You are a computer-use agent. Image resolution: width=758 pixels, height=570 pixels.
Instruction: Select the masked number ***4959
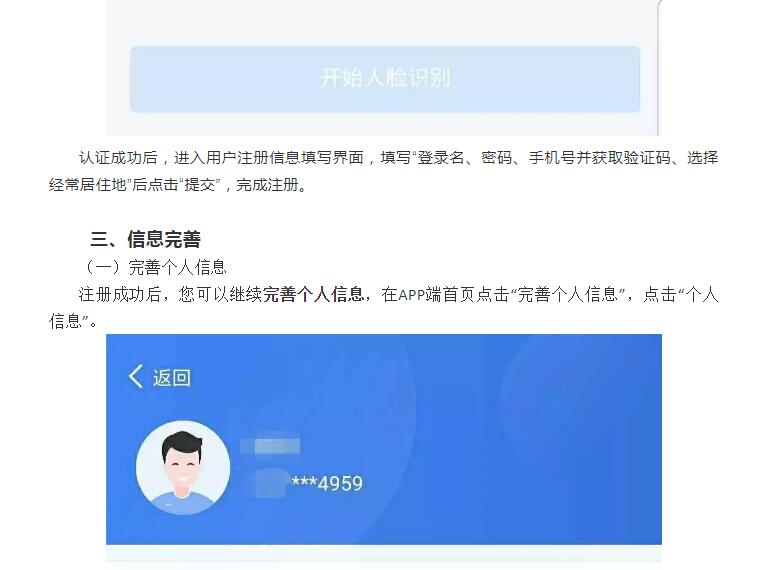[327, 483]
